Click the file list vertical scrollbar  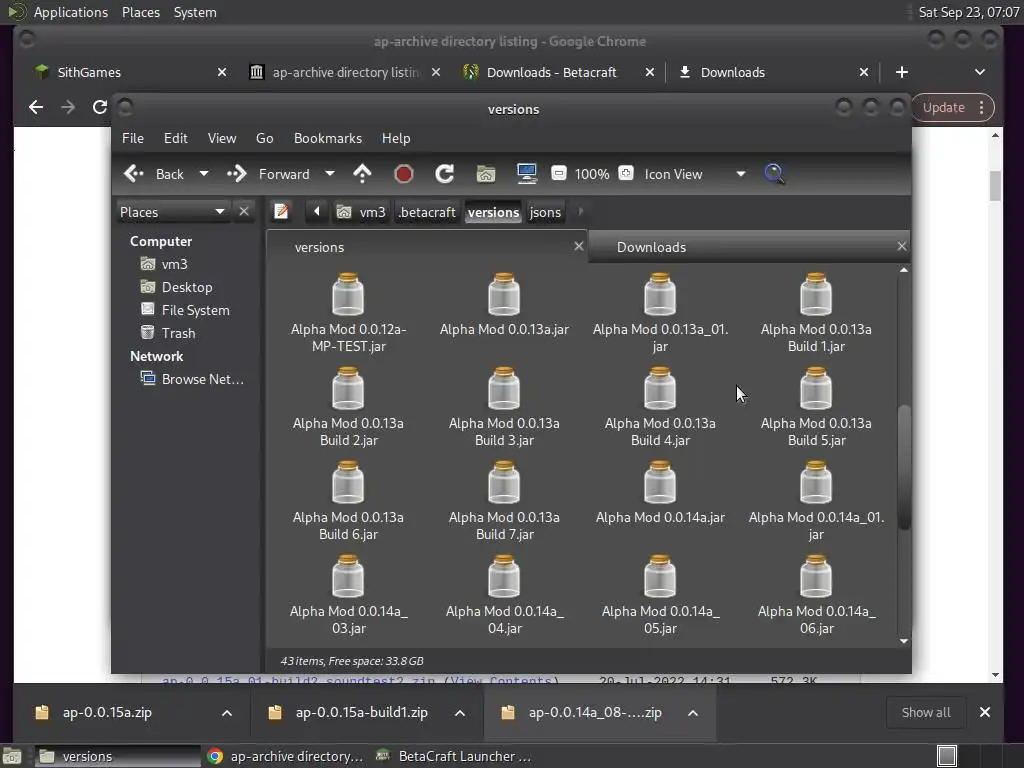point(904,467)
